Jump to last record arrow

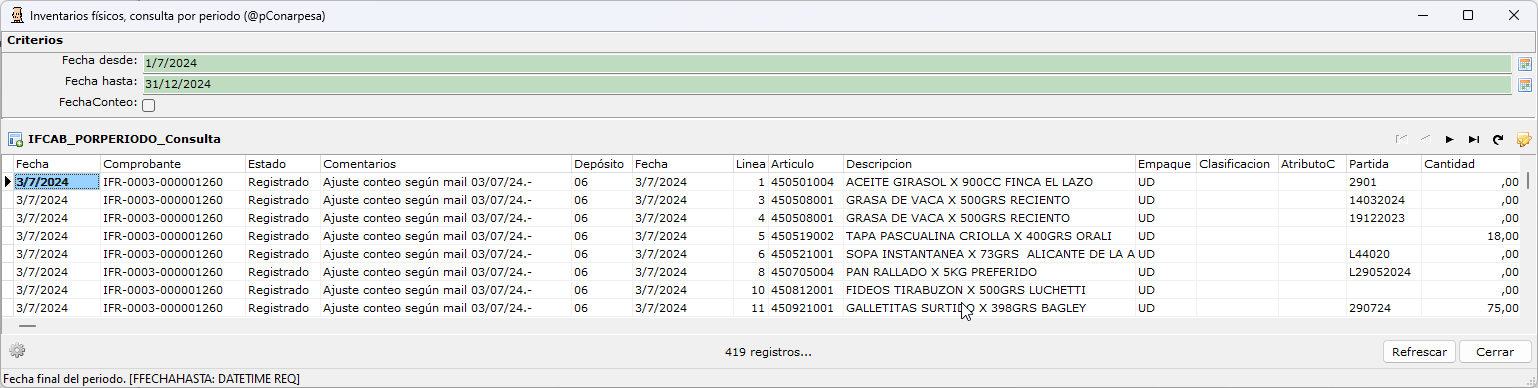tap(1473, 140)
